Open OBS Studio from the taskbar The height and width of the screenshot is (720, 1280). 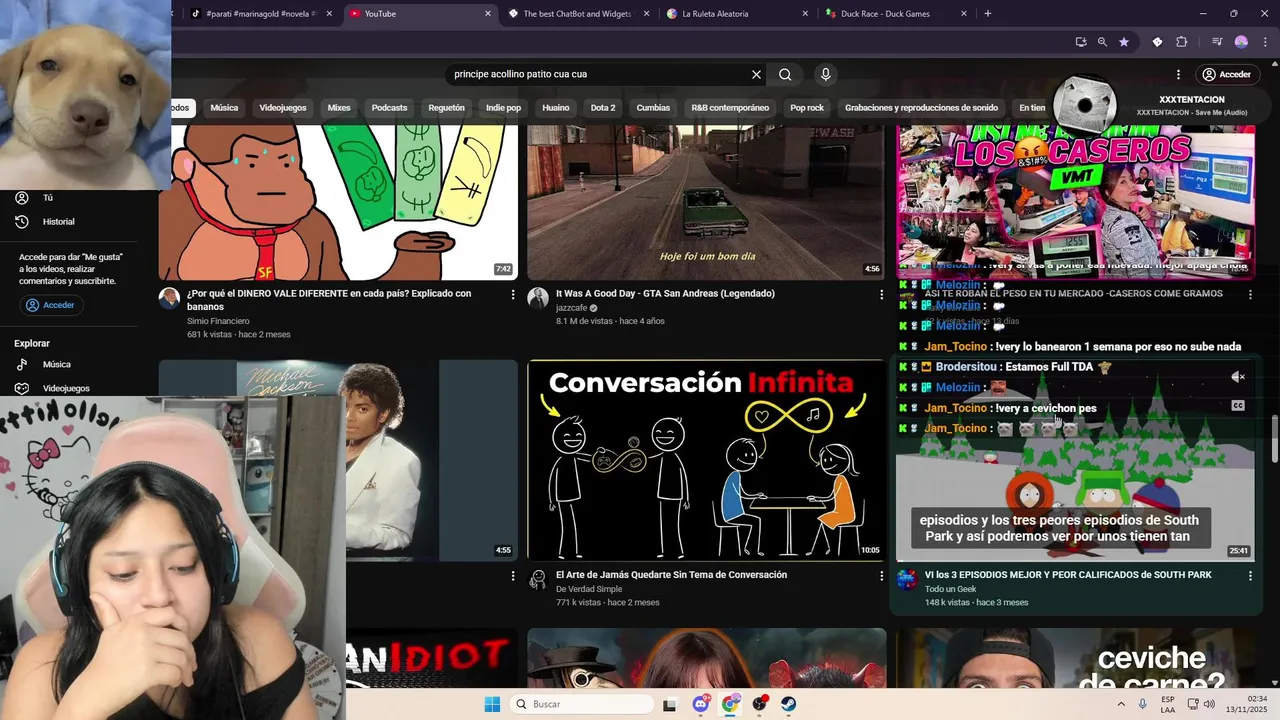click(760, 704)
